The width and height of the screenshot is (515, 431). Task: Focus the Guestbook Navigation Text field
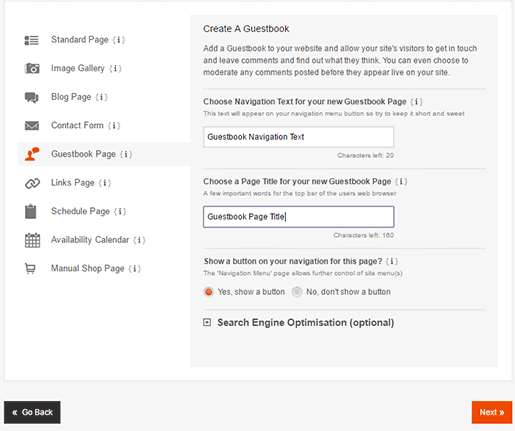click(x=298, y=137)
